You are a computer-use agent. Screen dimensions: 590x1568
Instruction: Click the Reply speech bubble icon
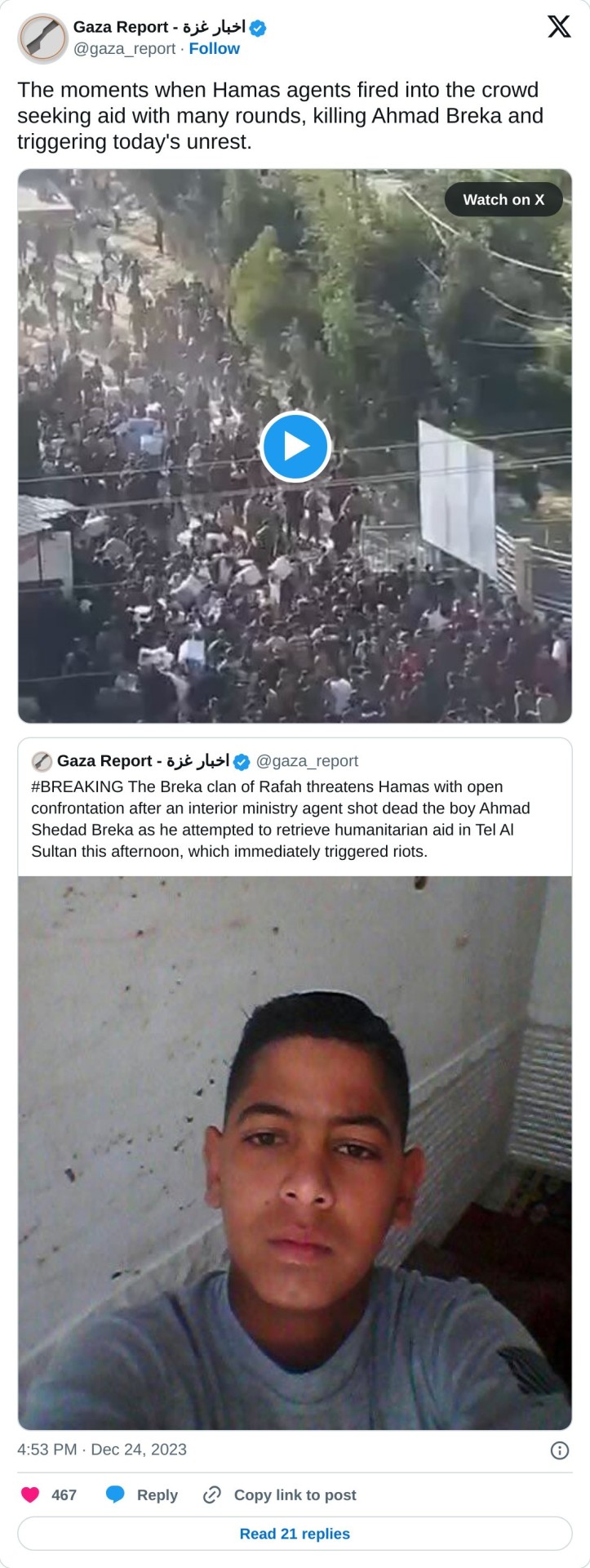116,1494
